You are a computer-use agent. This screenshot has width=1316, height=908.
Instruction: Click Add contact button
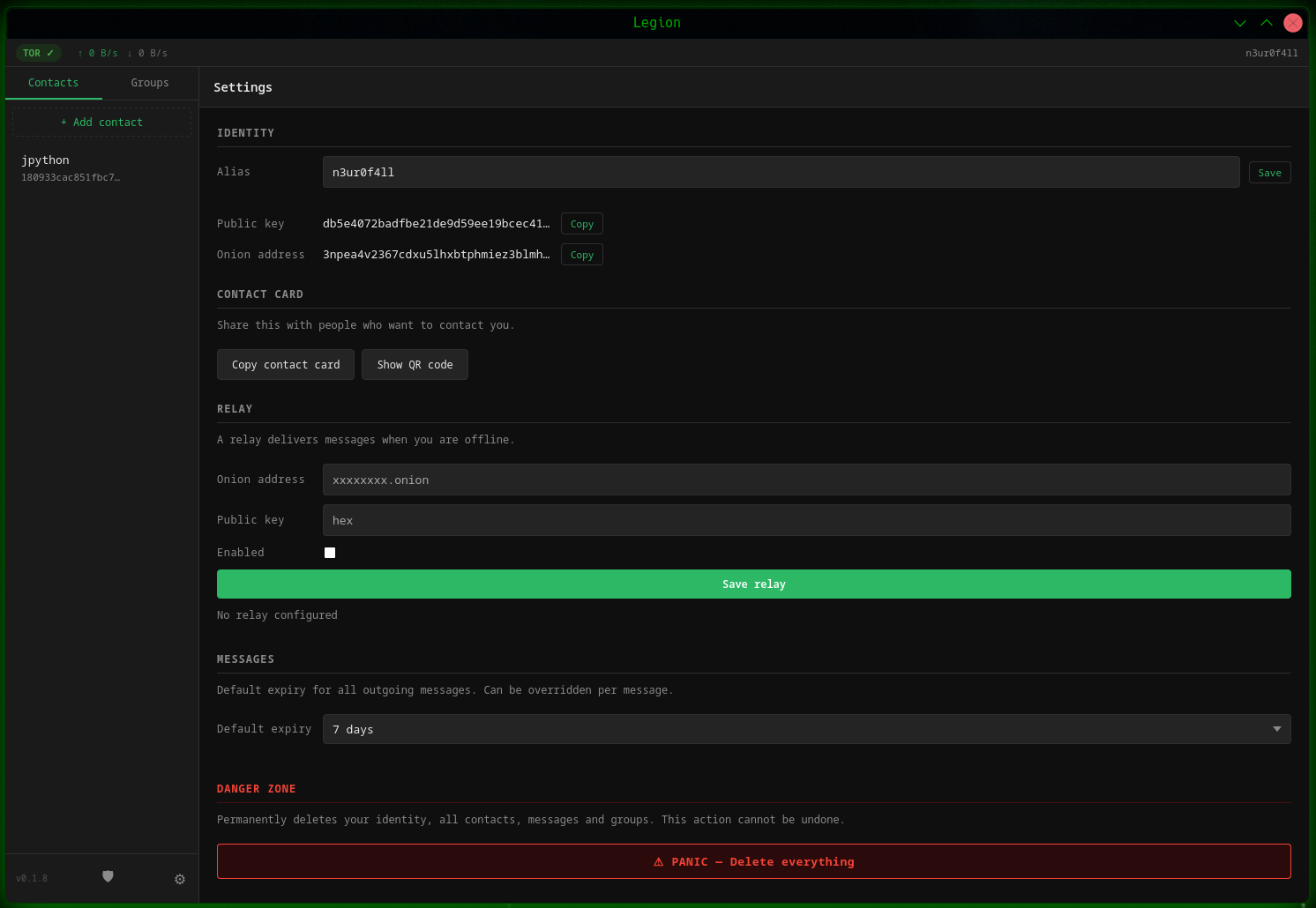click(101, 123)
